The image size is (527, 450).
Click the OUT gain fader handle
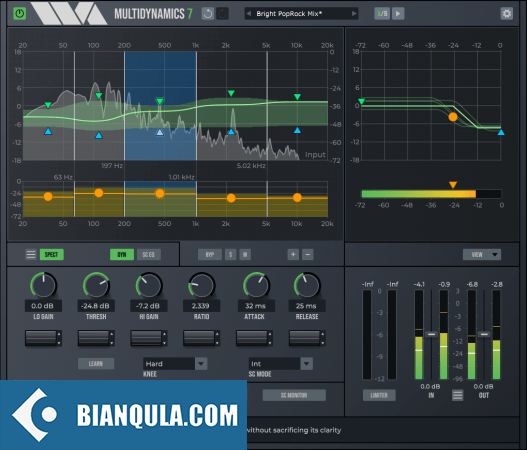(484, 334)
